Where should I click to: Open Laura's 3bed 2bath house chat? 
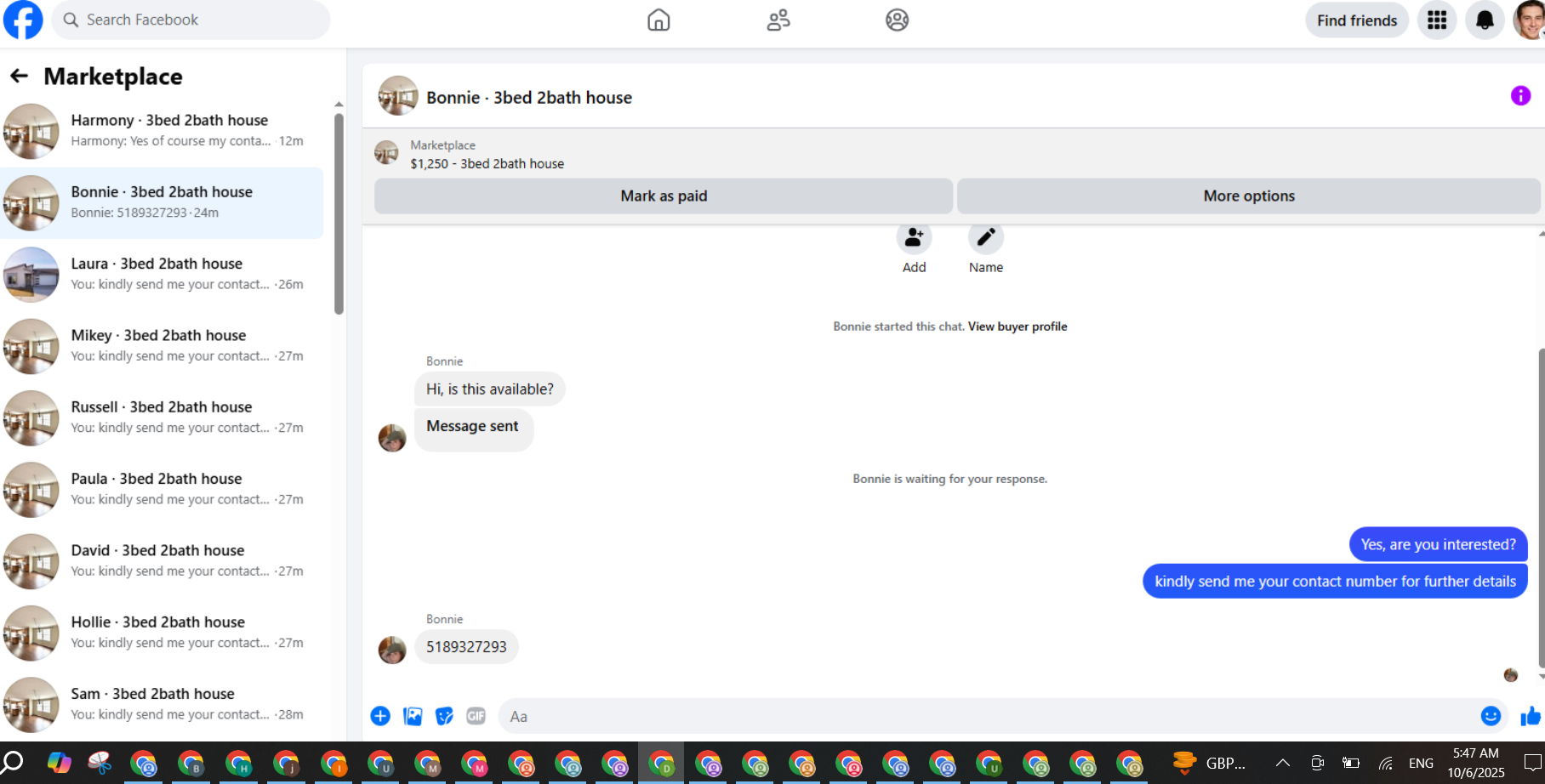[162, 274]
